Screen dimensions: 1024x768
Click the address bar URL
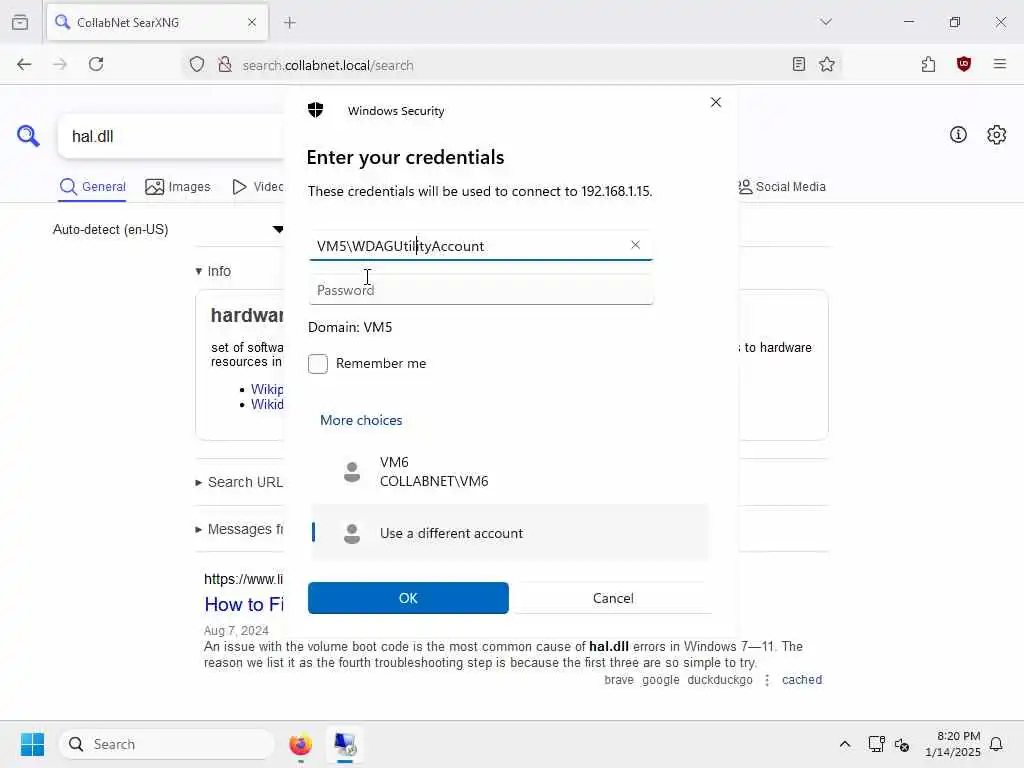coord(328,65)
